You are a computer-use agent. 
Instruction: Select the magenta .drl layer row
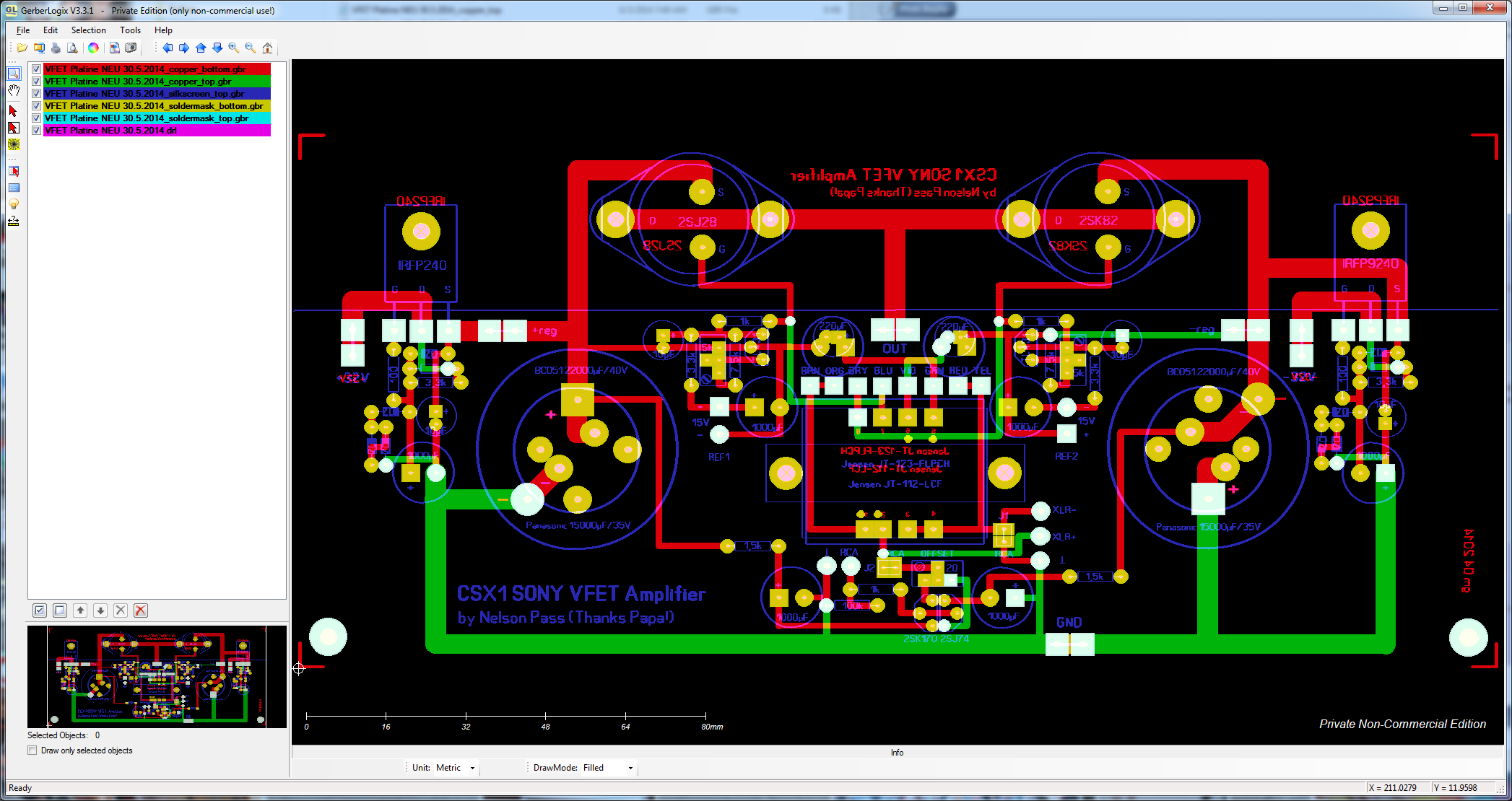[x=157, y=131]
